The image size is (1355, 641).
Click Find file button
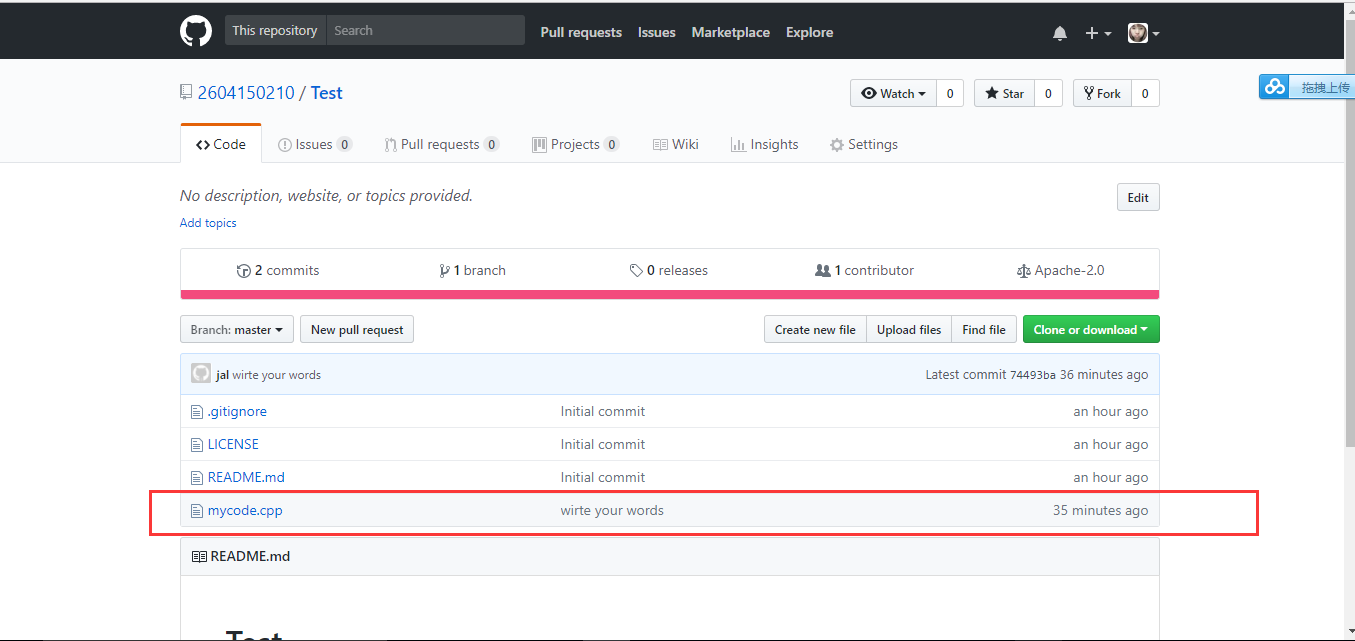click(x=984, y=329)
